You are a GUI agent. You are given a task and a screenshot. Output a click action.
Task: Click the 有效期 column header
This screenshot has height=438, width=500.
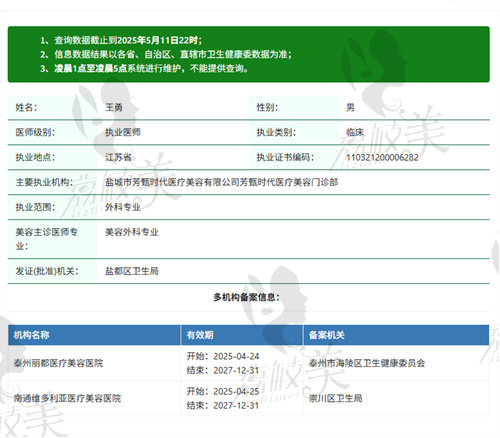pos(200,335)
